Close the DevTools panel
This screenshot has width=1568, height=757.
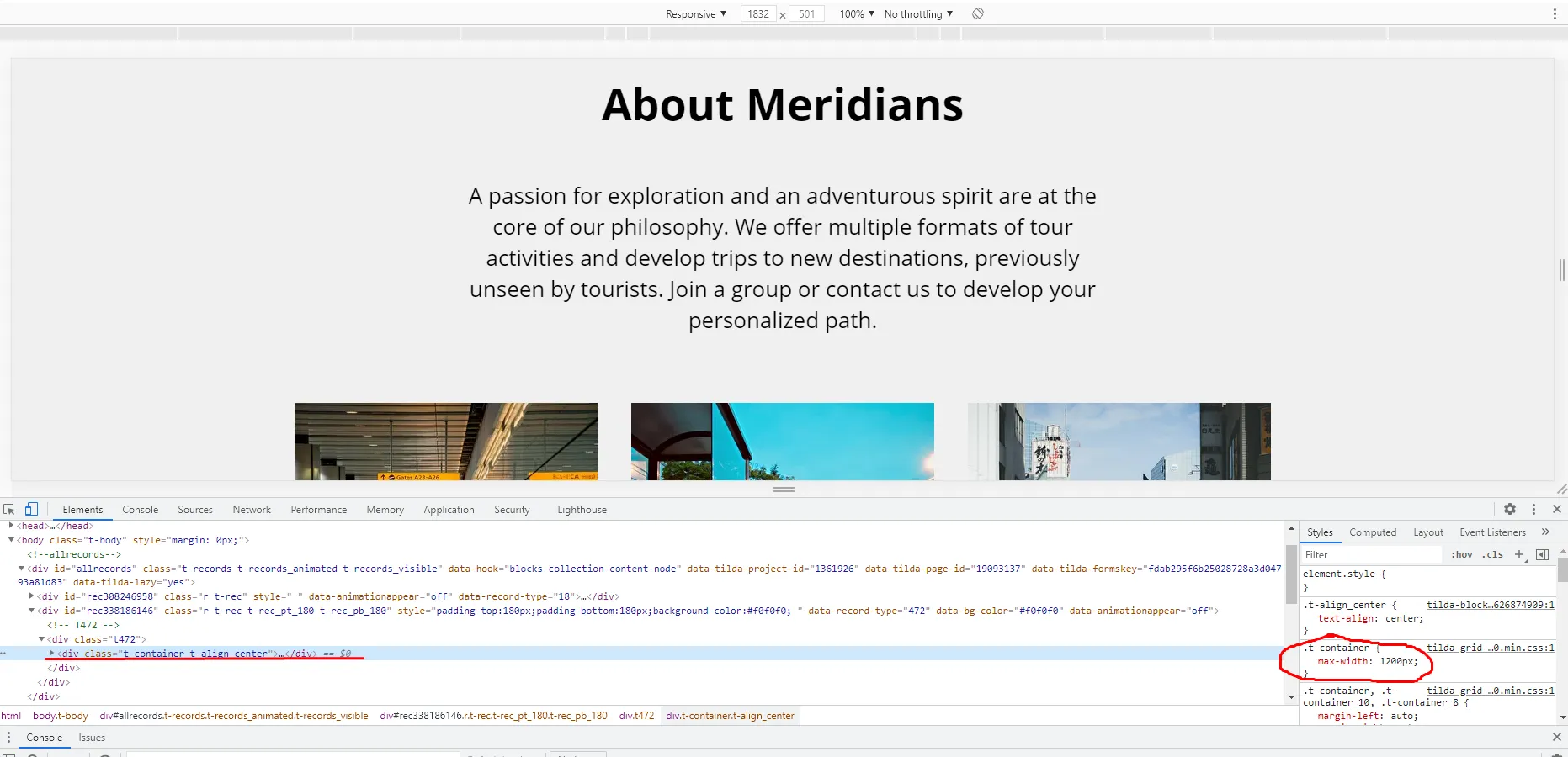1557,509
